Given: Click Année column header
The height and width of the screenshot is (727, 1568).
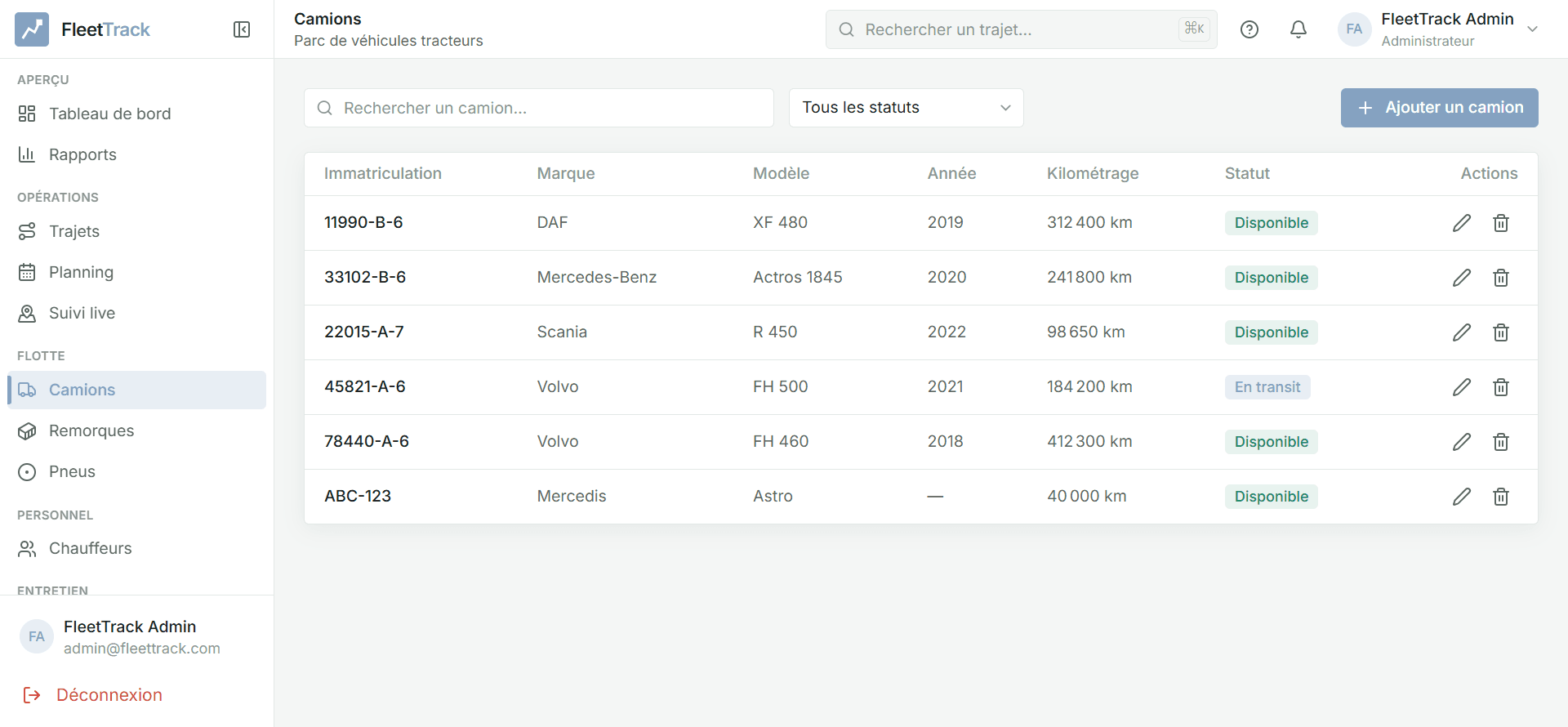Looking at the screenshot, I should point(952,173).
